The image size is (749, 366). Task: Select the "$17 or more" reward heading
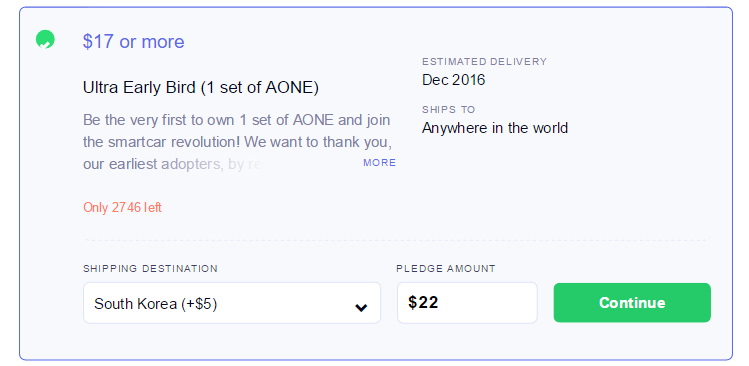pyautogui.click(x=133, y=42)
